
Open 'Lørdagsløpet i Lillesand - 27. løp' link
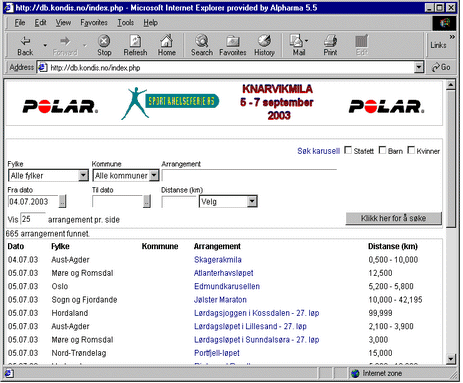[x=250, y=326]
